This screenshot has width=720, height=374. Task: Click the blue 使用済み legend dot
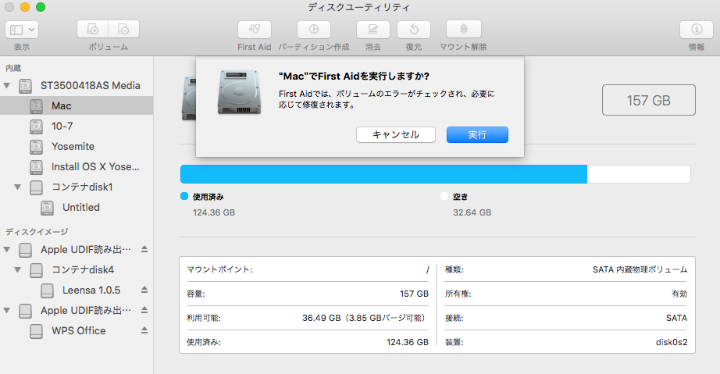(184, 196)
